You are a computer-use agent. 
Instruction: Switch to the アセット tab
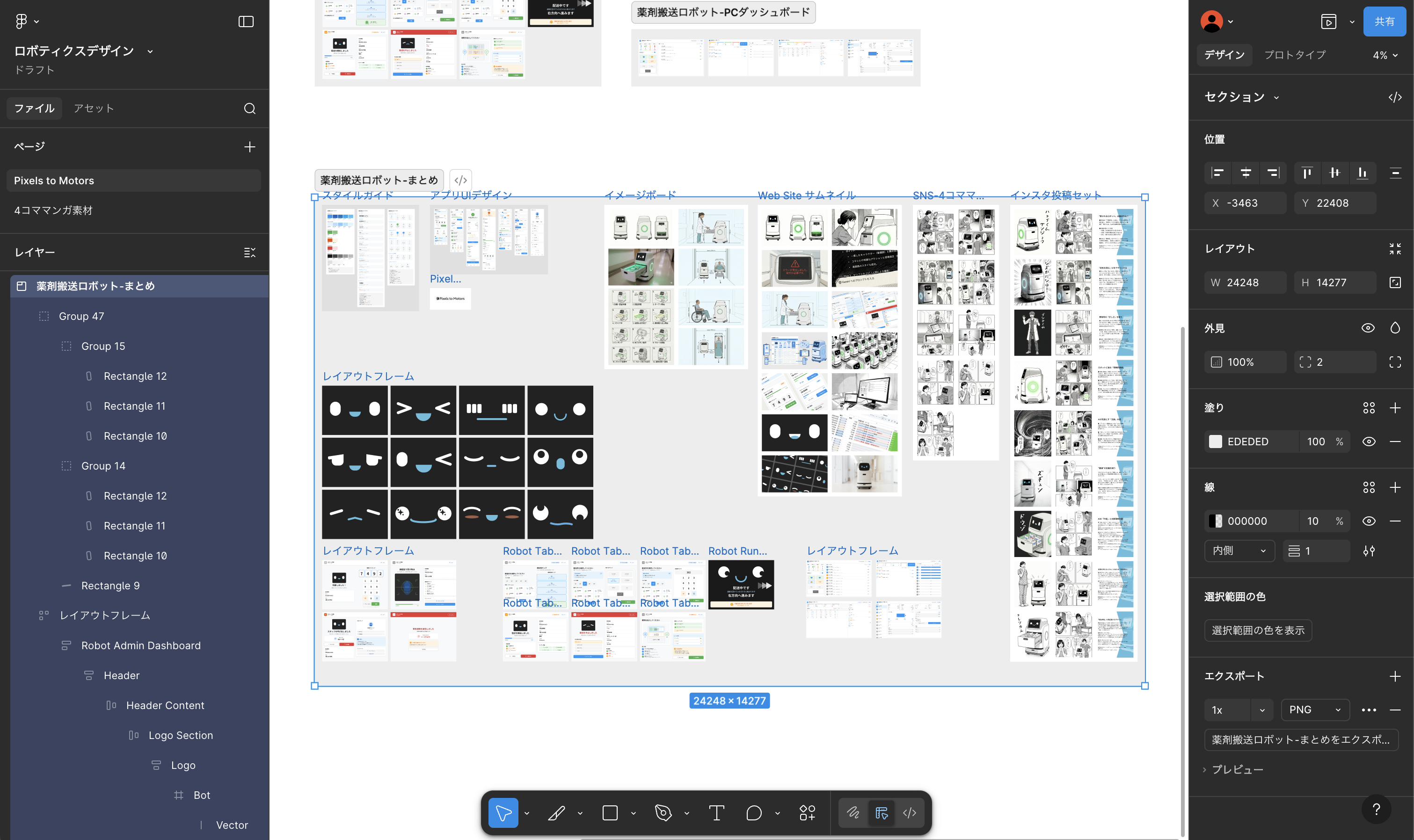click(94, 108)
